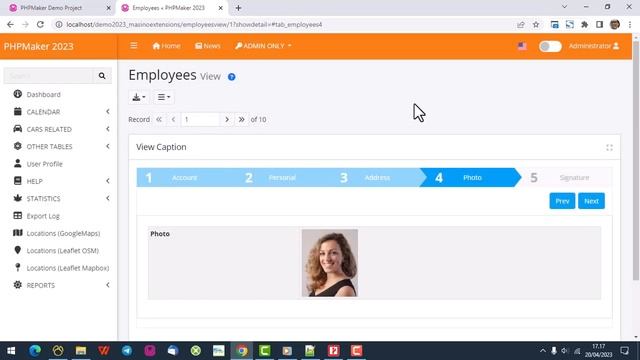Viewport: 640px width, 360px height.
Task: Open a new browser tab
Action: pyautogui.click(x=238, y=8)
